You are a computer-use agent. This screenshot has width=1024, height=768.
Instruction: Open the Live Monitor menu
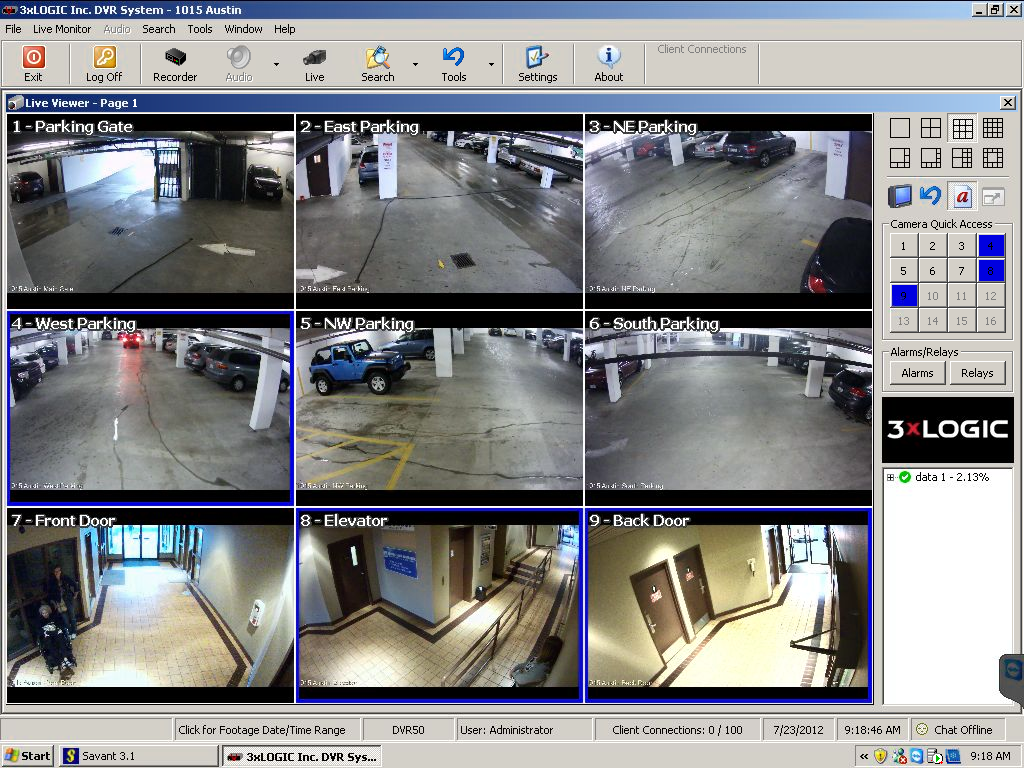[61, 29]
